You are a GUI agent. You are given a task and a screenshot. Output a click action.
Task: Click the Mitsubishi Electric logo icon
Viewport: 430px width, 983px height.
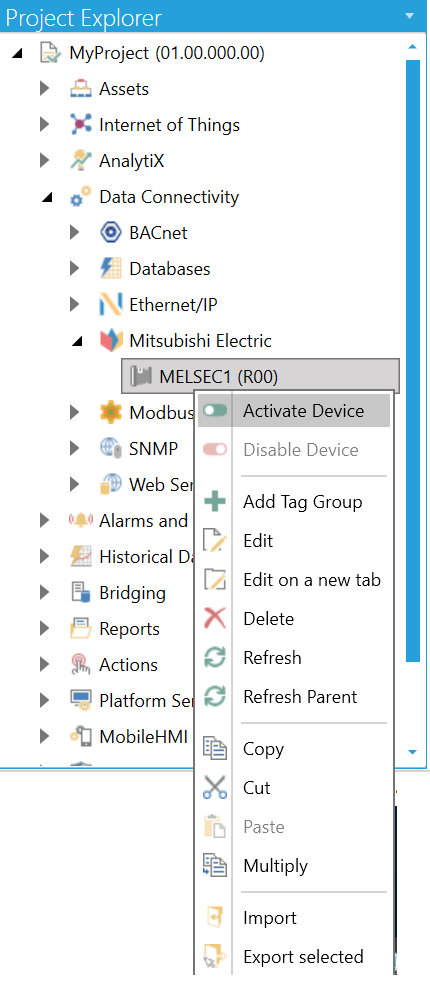111,342
